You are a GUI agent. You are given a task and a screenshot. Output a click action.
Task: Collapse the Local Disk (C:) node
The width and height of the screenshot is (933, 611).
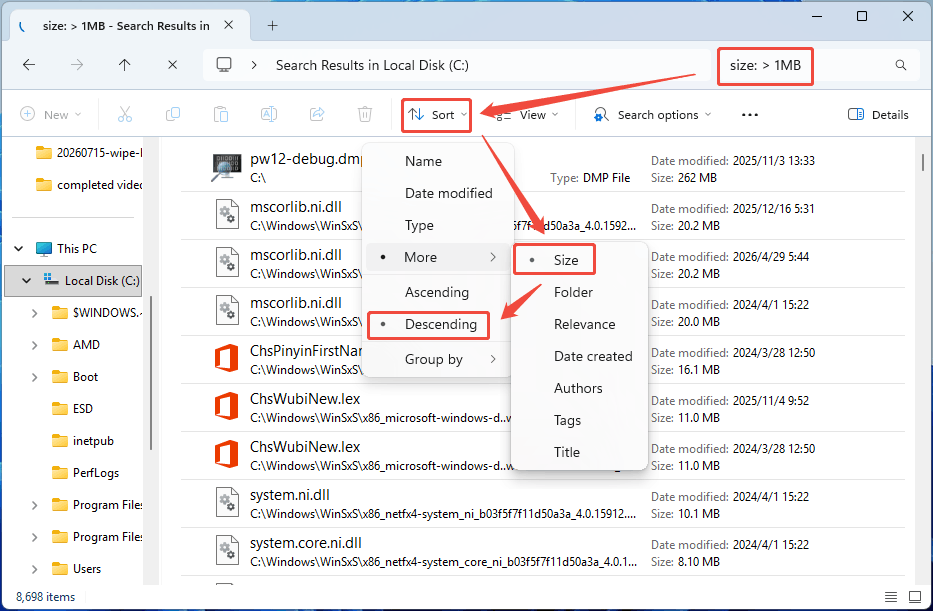(26, 281)
